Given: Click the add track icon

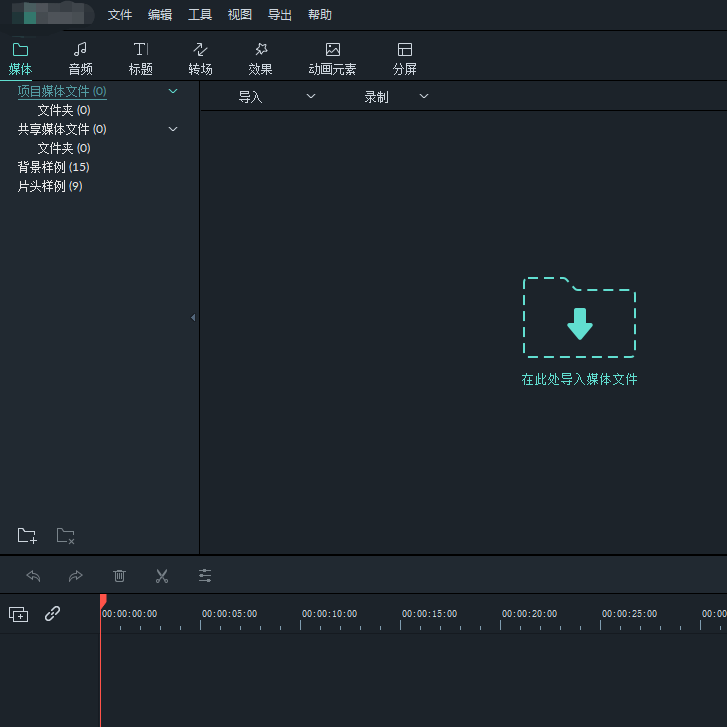Looking at the screenshot, I should [x=18, y=614].
